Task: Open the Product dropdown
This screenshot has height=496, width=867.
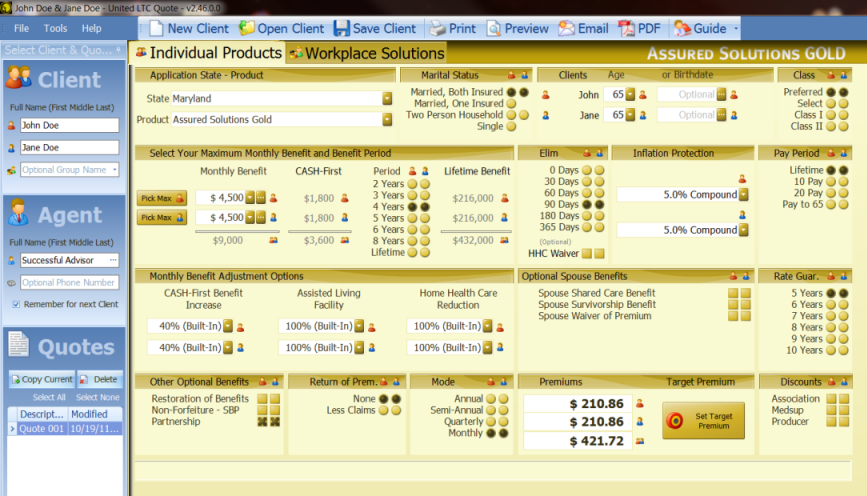Action: click(387, 119)
